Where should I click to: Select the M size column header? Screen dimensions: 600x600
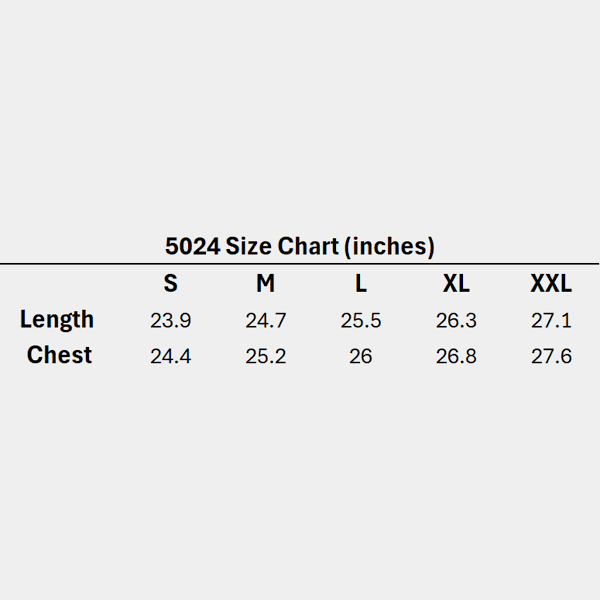pos(265,284)
